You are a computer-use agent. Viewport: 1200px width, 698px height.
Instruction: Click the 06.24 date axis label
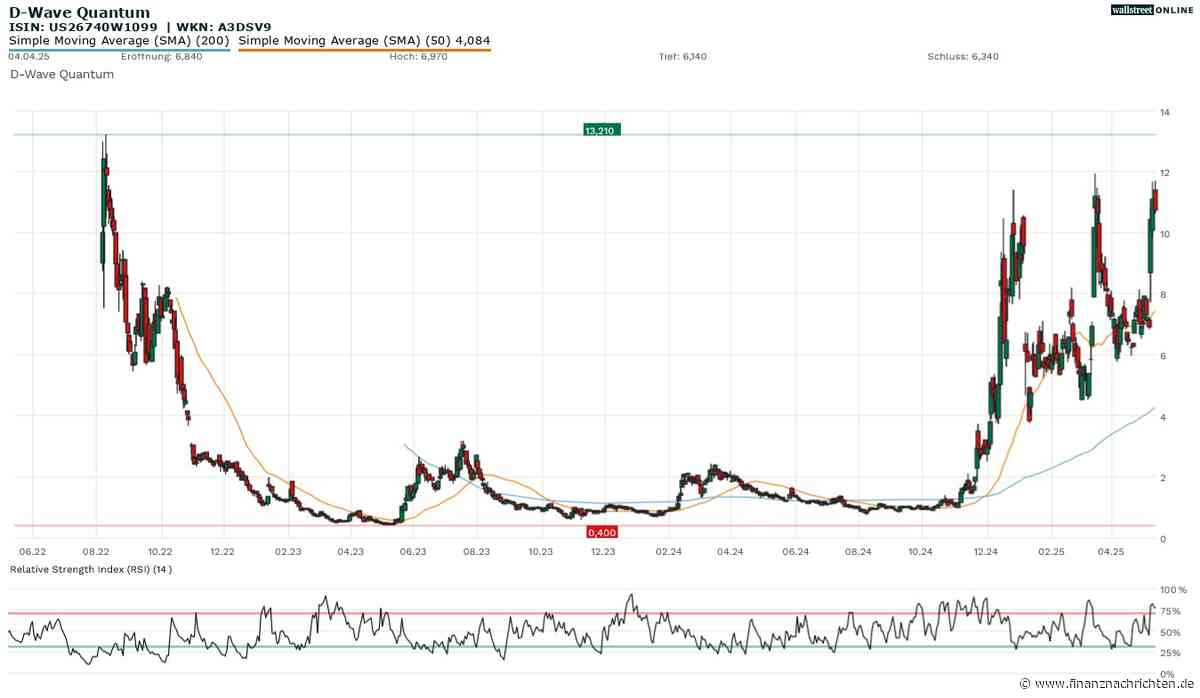[795, 550]
